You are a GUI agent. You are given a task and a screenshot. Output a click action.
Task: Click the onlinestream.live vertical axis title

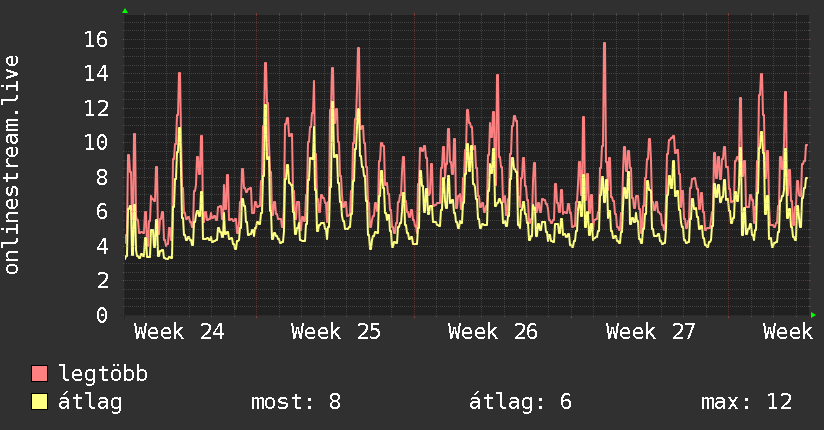tap(11, 165)
